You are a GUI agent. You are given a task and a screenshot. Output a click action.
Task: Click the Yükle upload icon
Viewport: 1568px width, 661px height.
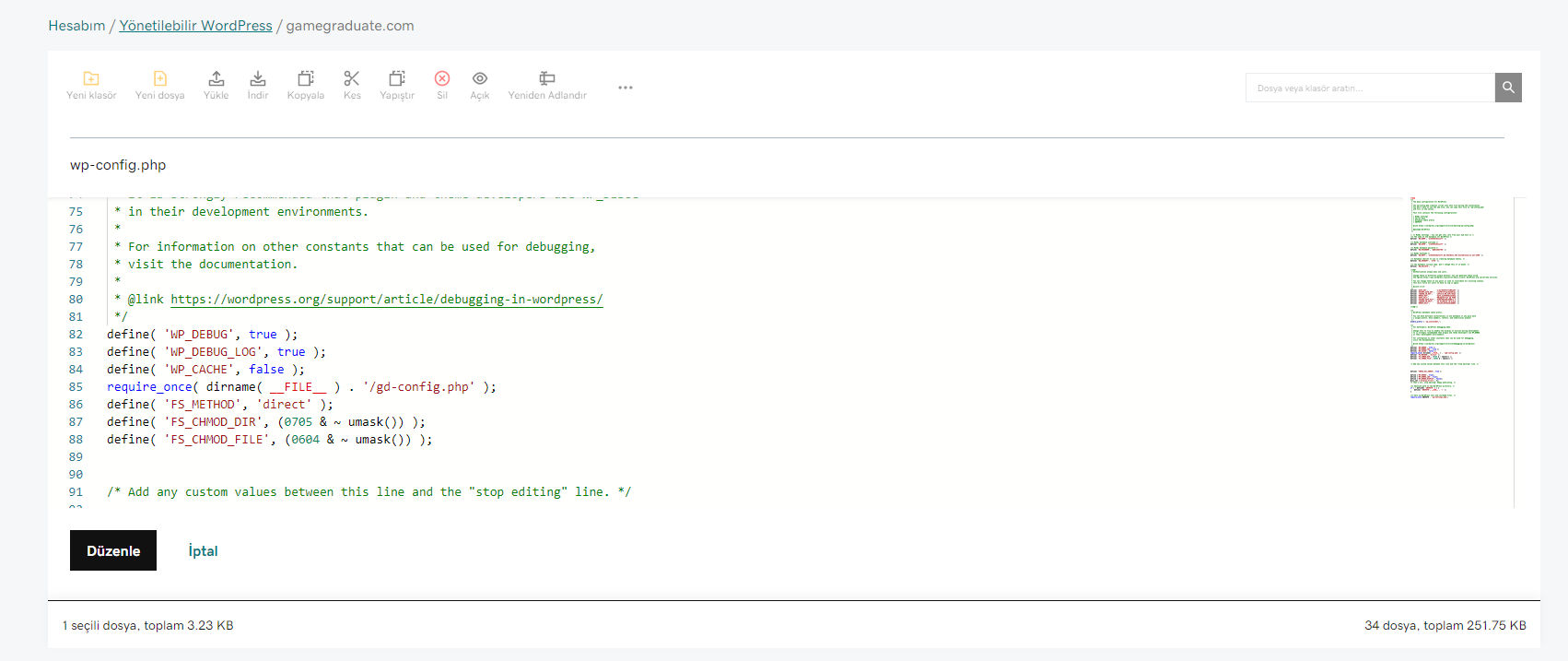216,78
